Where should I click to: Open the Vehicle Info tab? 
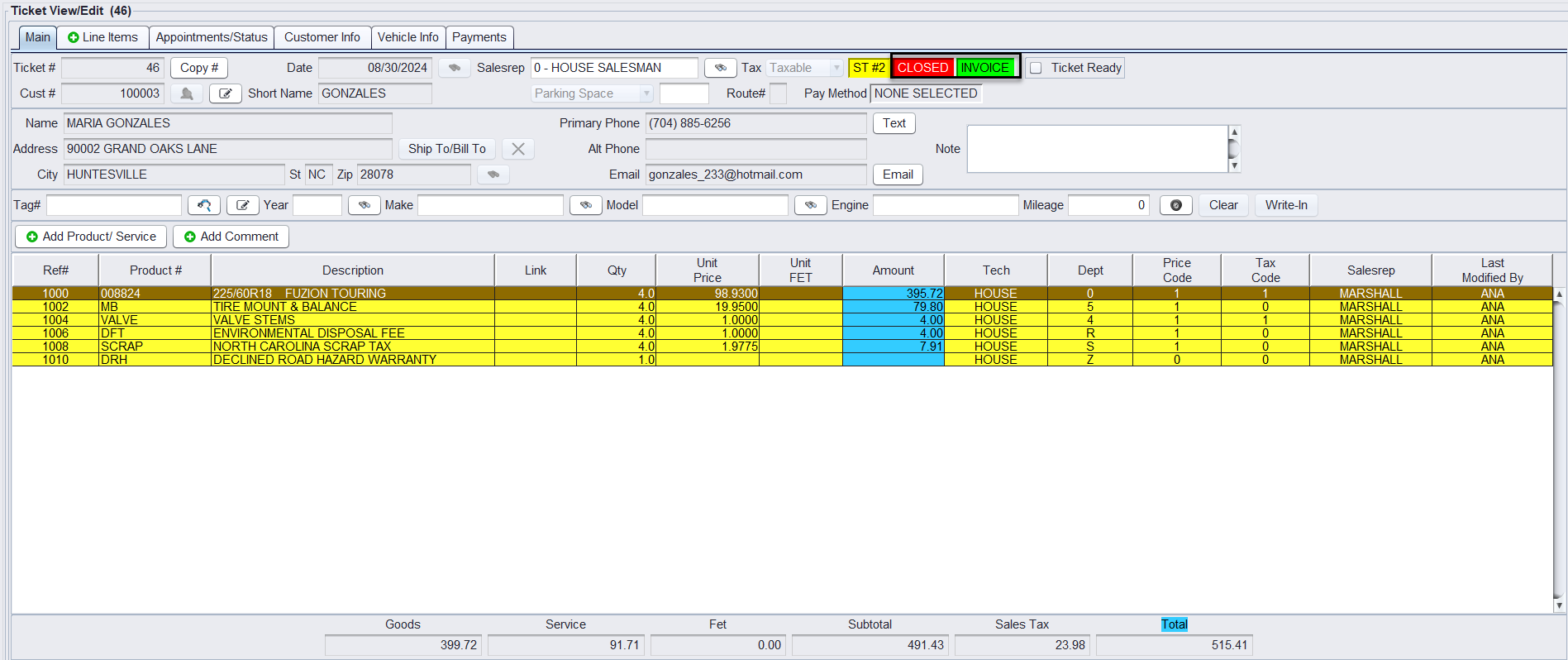click(407, 37)
